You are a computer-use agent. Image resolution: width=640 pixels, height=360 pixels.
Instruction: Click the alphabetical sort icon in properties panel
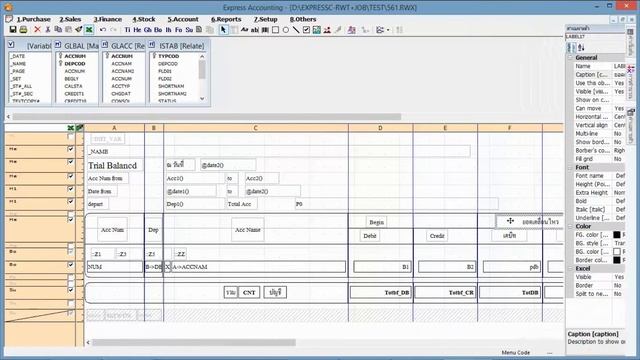point(581,47)
